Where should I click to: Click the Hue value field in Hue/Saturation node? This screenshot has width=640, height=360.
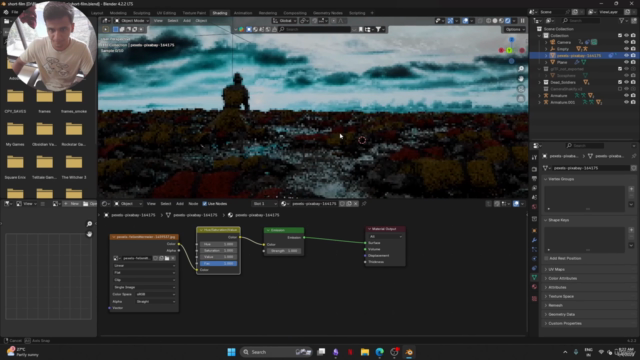pyautogui.click(x=218, y=244)
